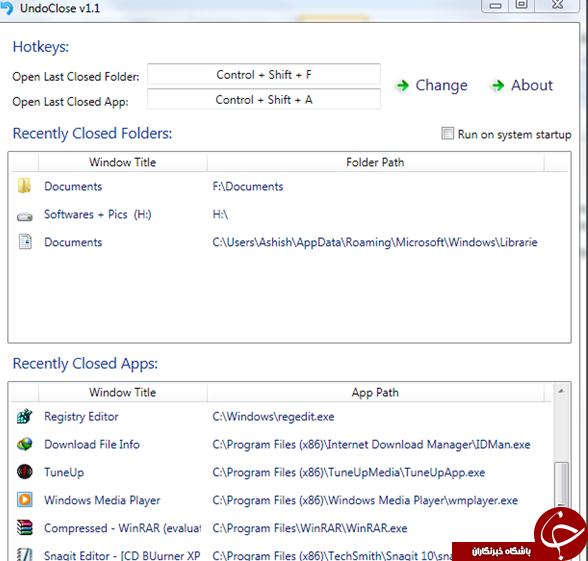Image resolution: width=588 pixels, height=561 pixels.
Task: Select the TuneUpApp.exe path
Action: [x=348, y=472]
